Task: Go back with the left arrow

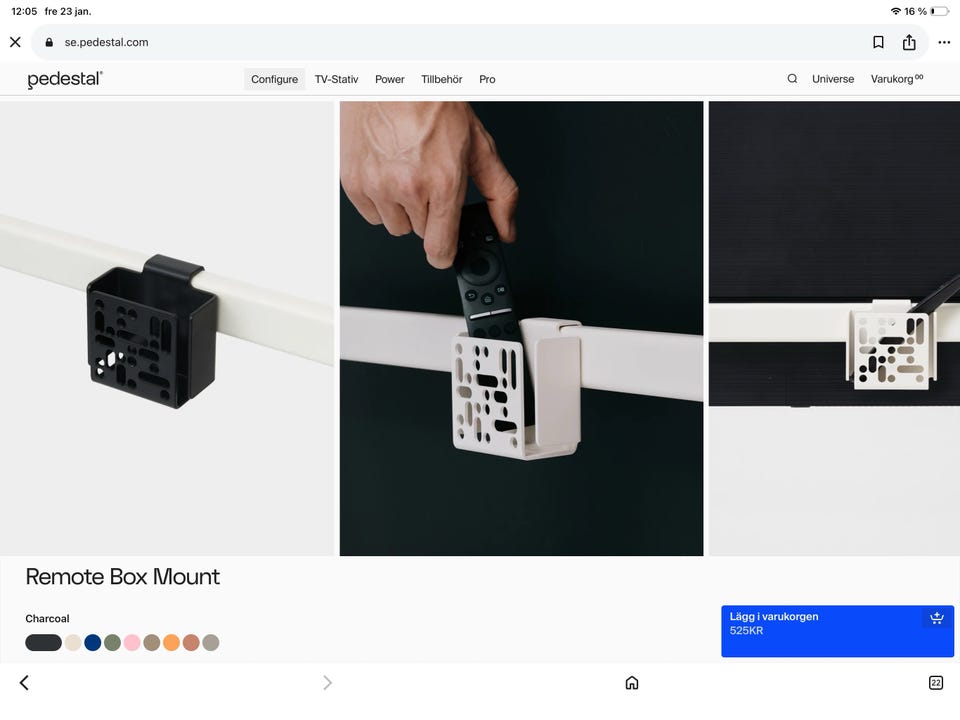Action: (x=24, y=683)
